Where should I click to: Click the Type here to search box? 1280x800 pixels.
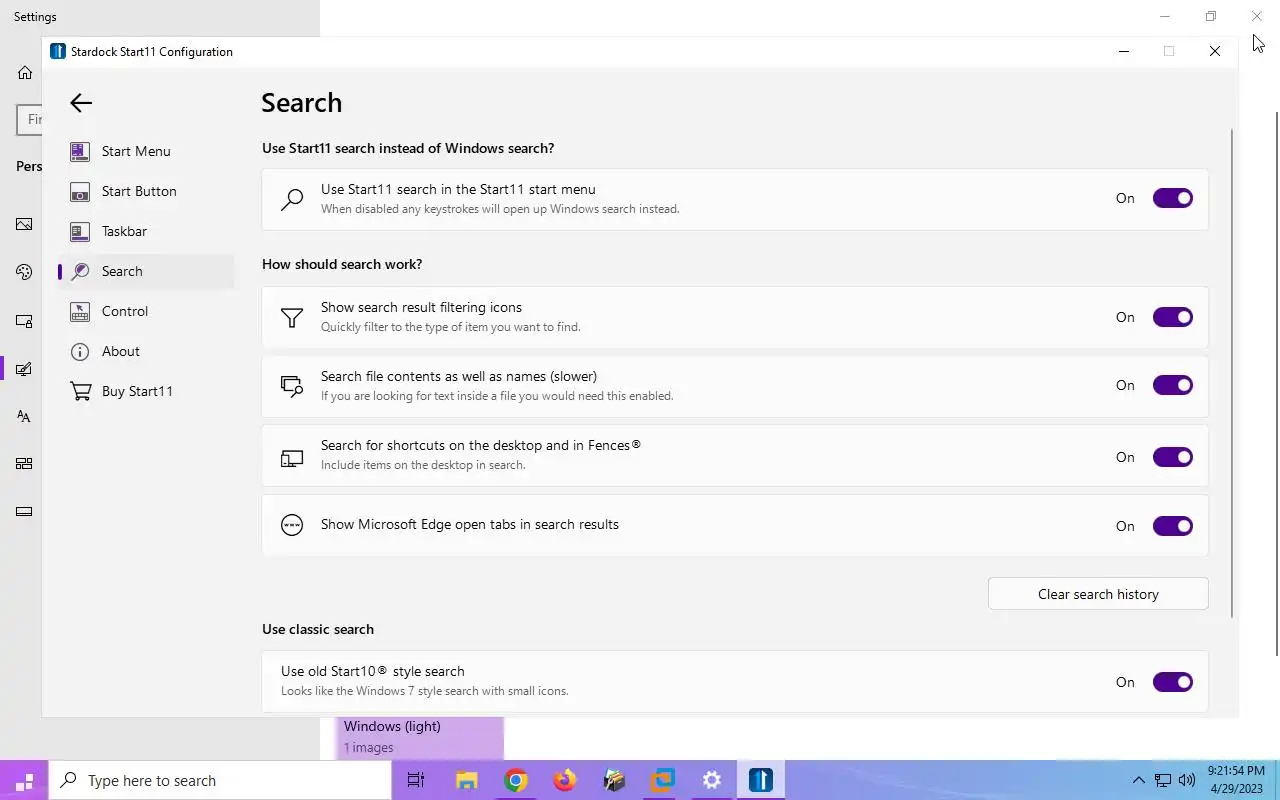click(x=221, y=780)
